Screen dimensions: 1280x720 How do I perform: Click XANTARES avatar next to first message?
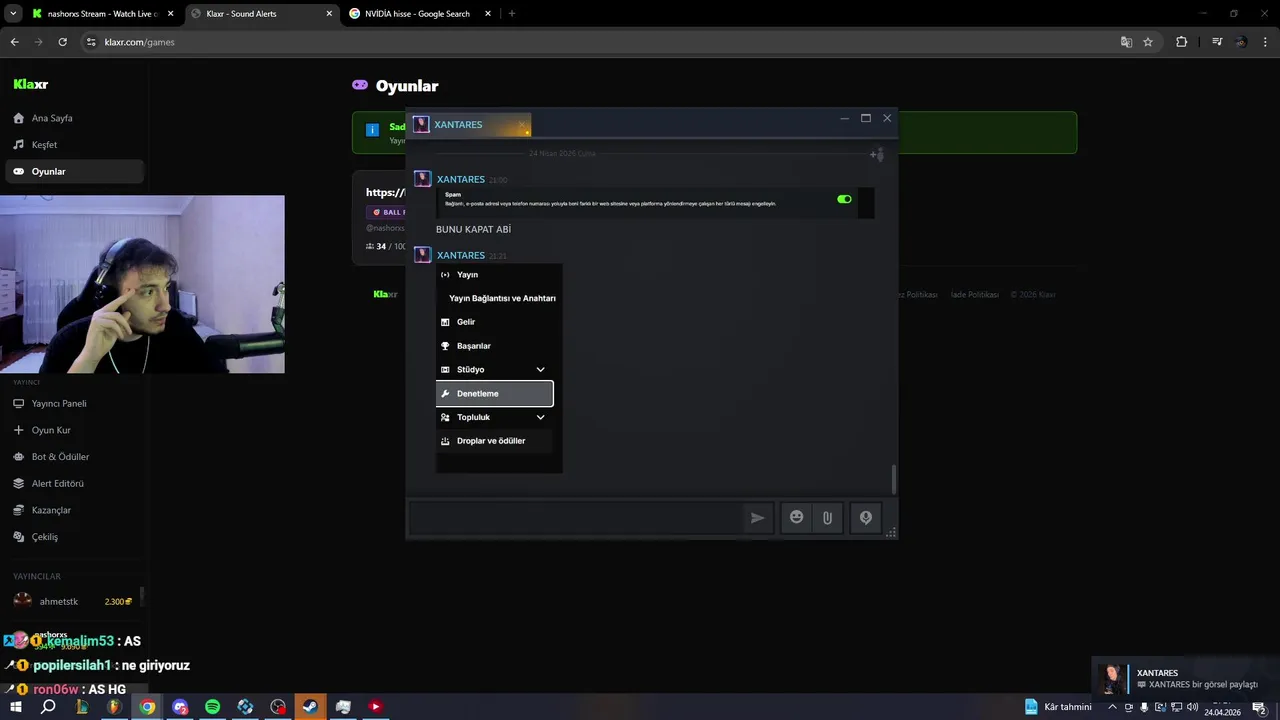(423, 179)
